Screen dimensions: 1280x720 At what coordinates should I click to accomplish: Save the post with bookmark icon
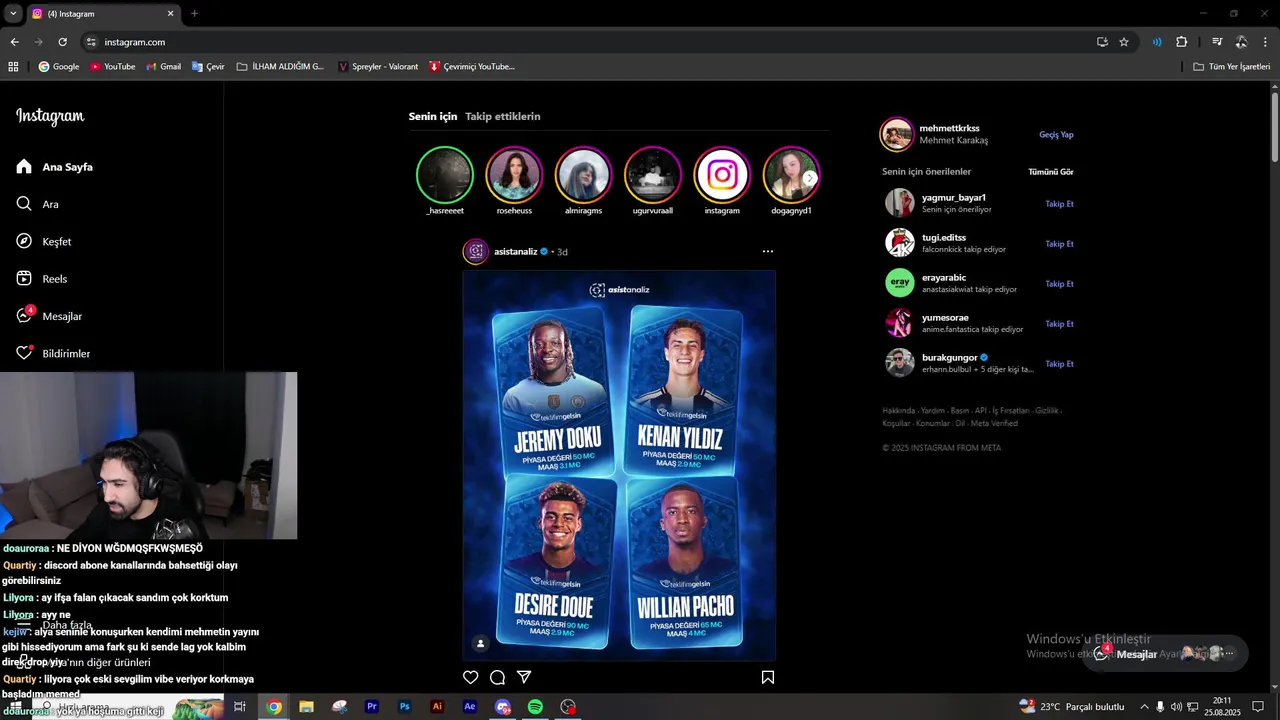(x=768, y=677)
